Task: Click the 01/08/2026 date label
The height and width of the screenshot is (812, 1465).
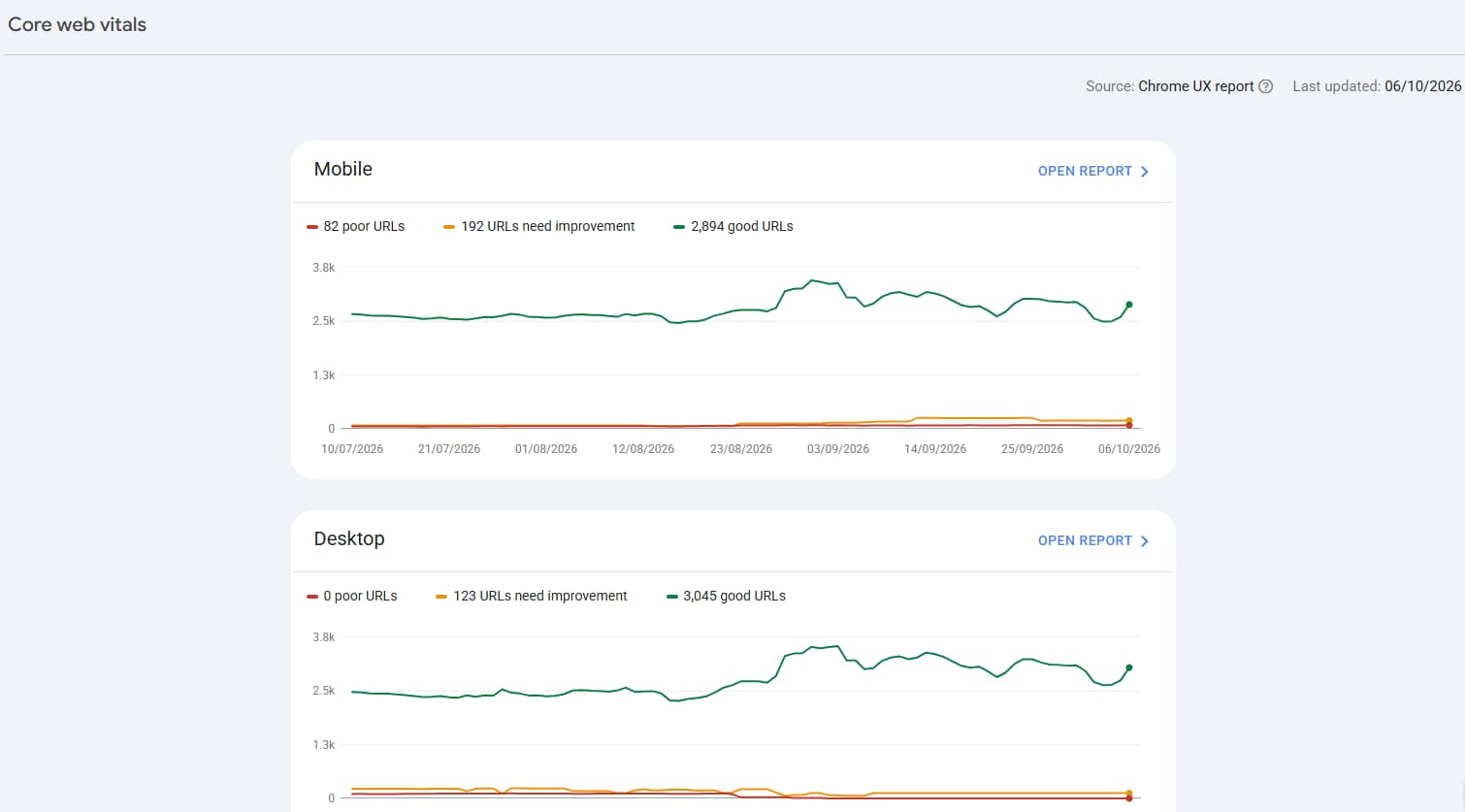Action: tap(546, 449)
